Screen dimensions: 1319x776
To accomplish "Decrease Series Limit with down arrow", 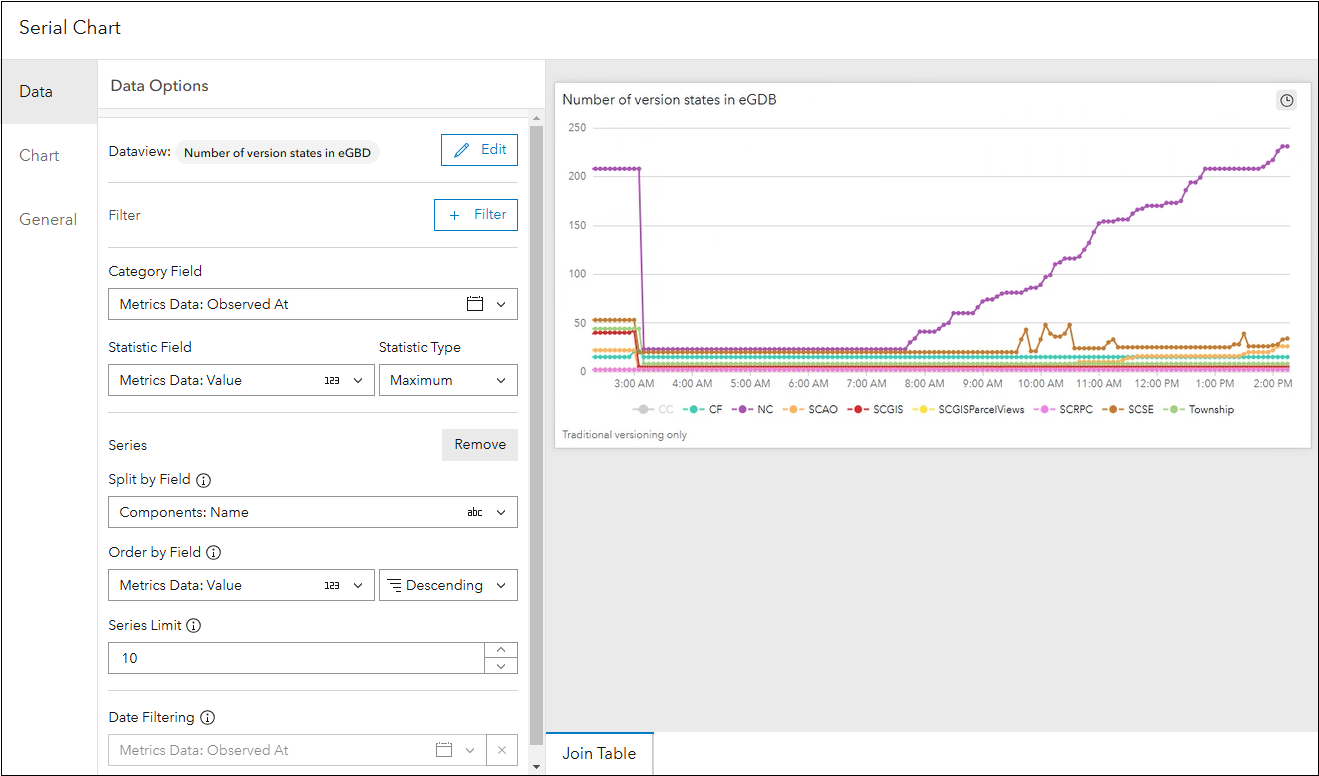I will click(501, 666).
